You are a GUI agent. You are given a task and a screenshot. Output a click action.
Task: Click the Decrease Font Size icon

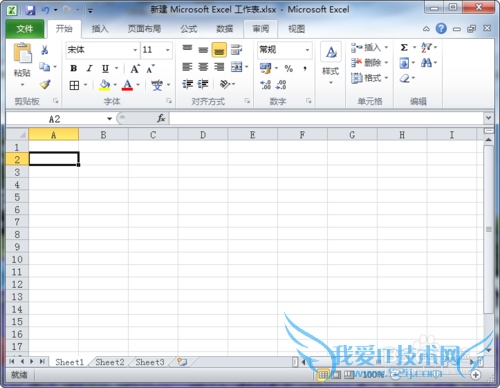pos(150,69)
